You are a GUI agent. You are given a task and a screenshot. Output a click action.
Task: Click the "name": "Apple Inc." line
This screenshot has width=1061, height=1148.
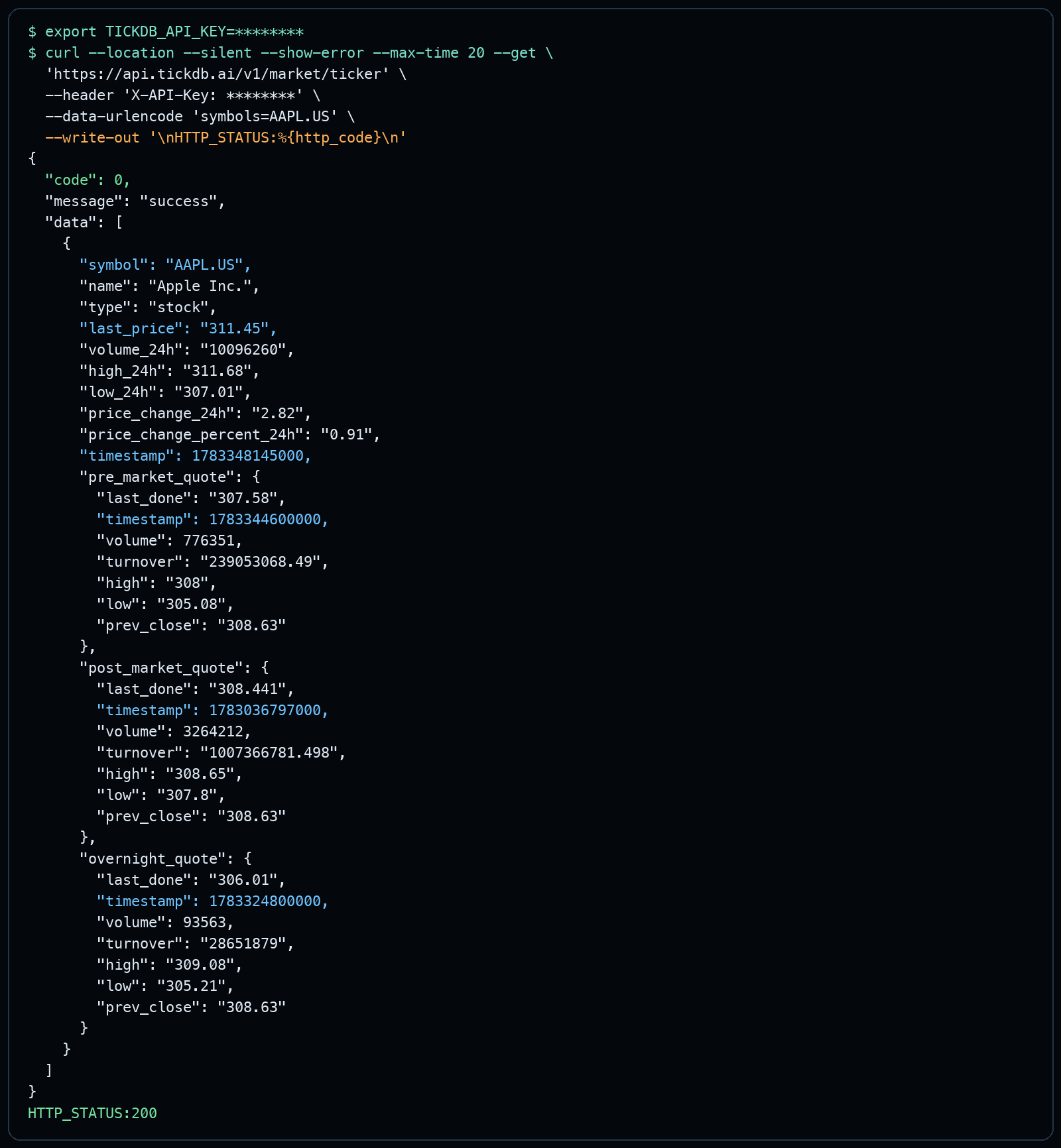[170, 286]
